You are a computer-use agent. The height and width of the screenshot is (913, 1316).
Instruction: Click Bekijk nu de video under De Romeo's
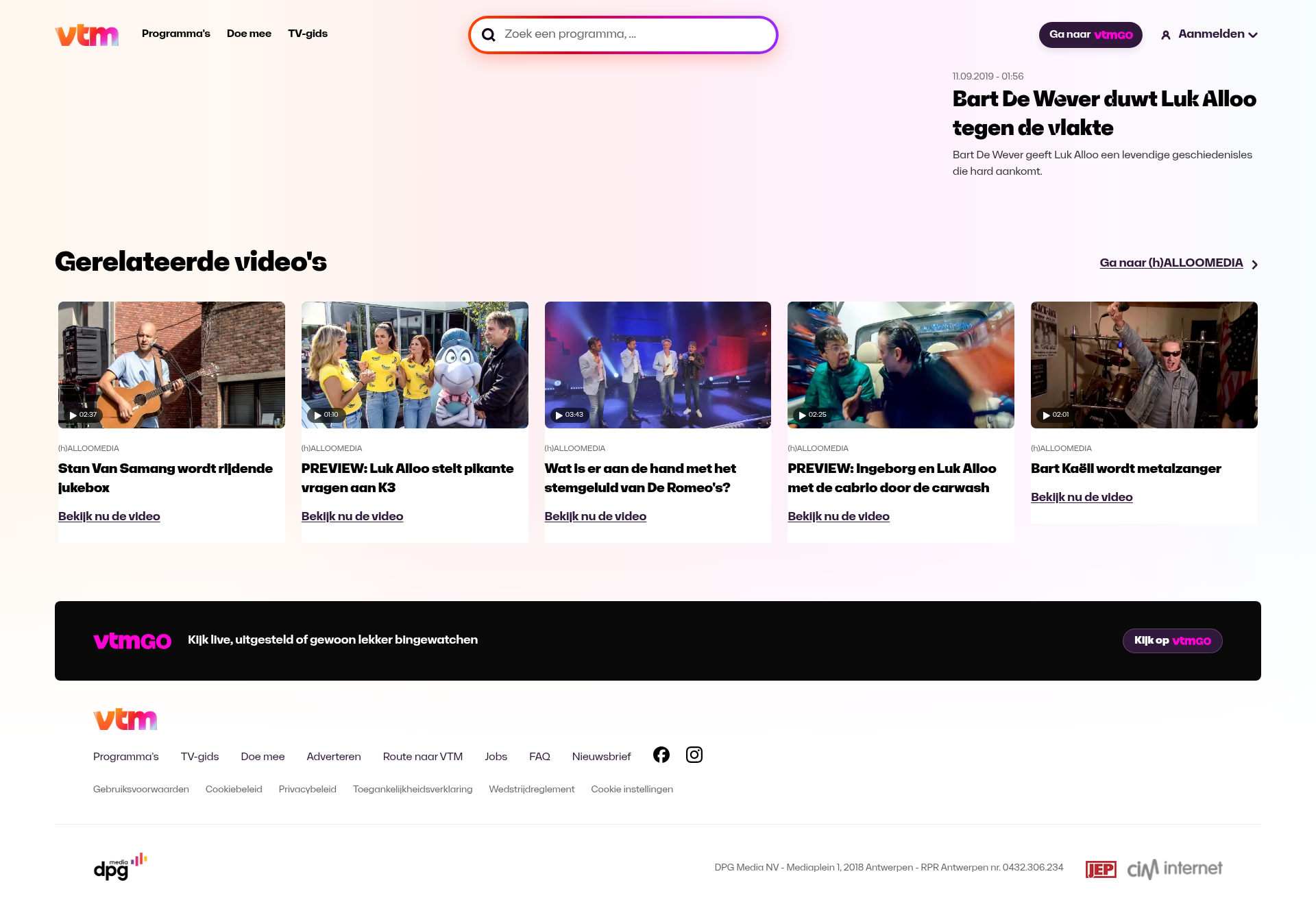point(595,516)
